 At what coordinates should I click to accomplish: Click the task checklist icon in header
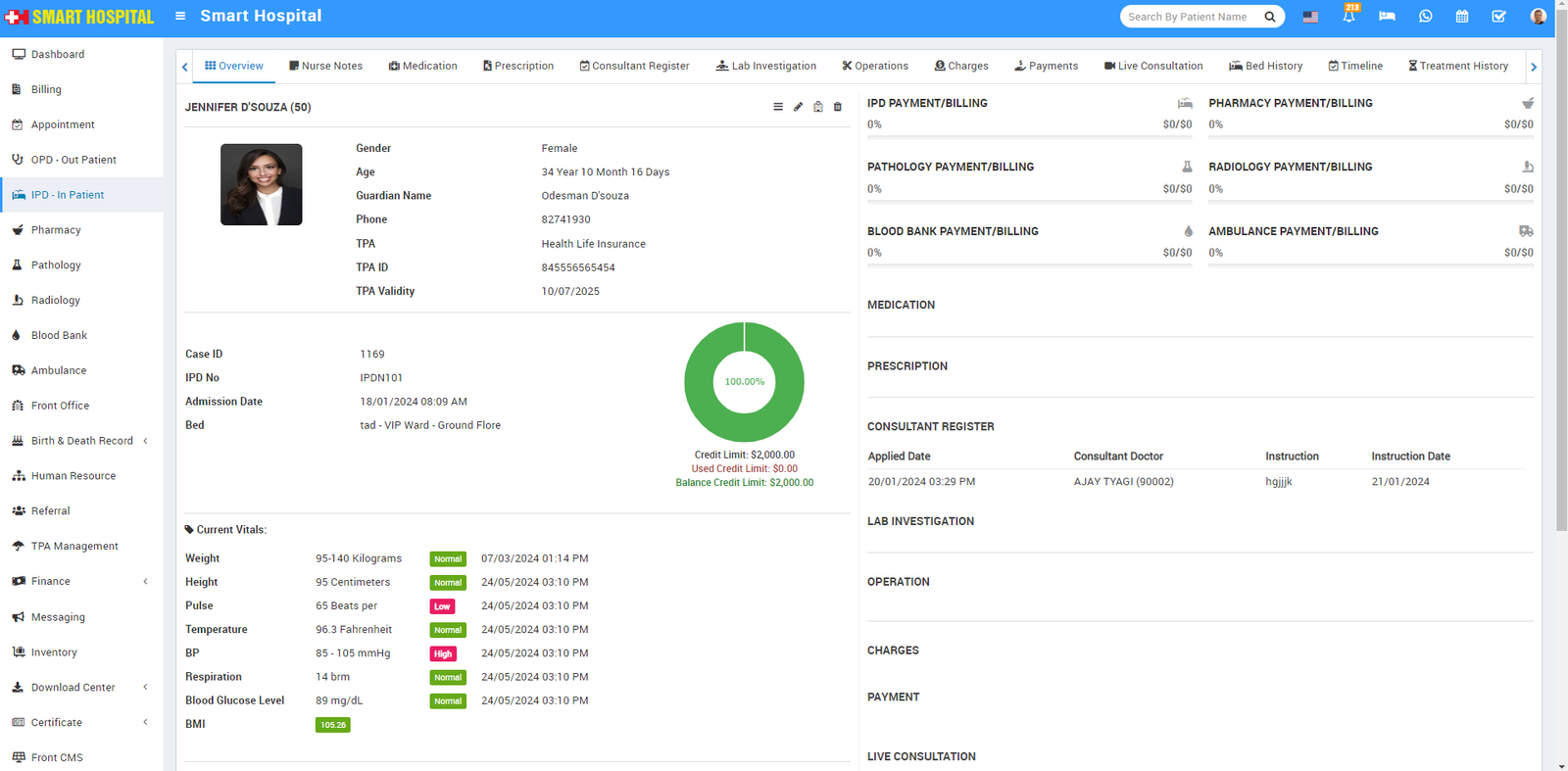point(1498,17)
